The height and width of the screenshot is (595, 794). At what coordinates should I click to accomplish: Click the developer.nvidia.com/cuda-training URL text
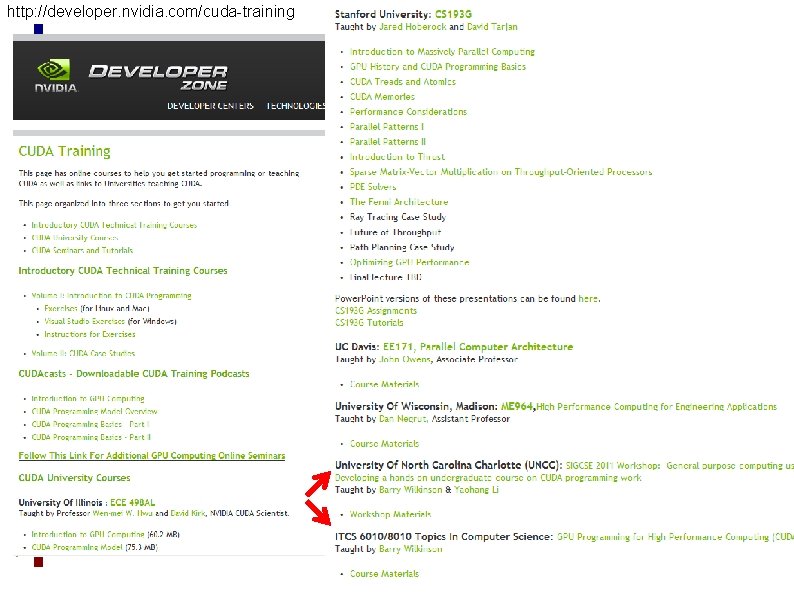pyautogui.click(x=151, y=11)
